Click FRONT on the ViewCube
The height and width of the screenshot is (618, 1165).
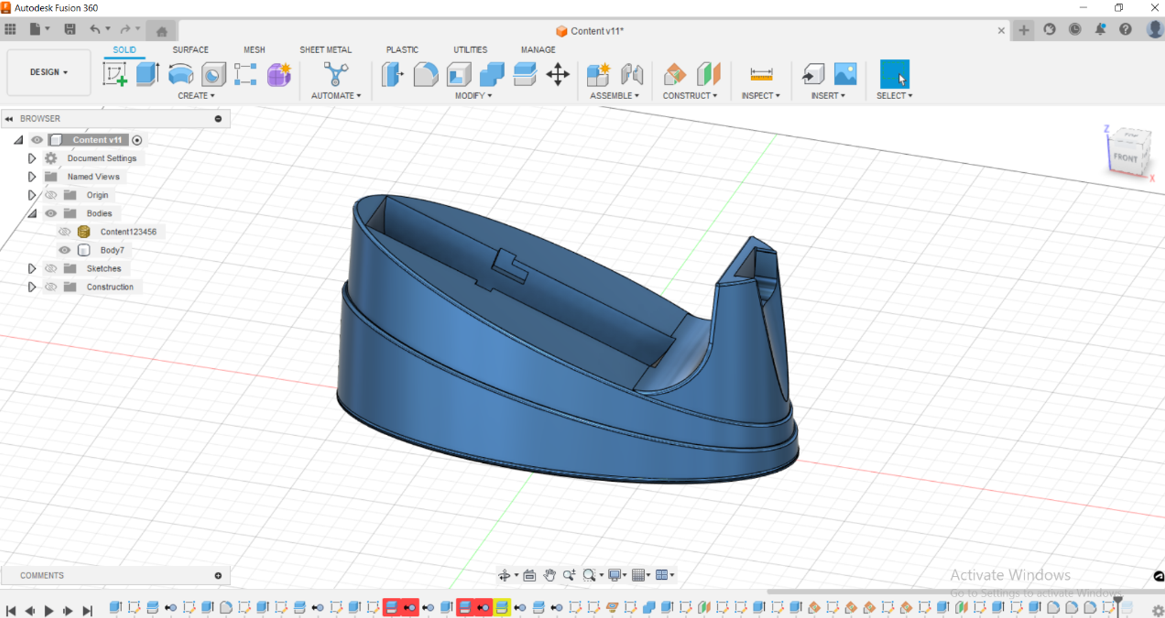(x=1127, y=156)
